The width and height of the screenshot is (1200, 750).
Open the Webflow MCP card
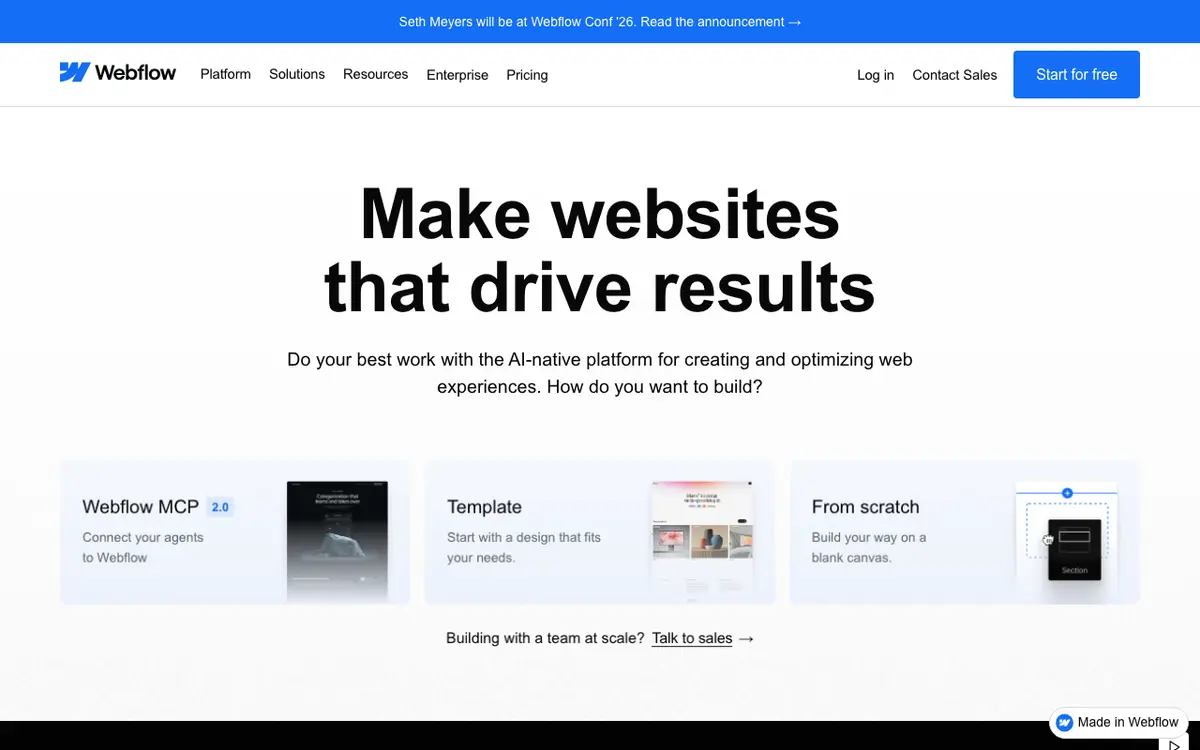[235, 532]
